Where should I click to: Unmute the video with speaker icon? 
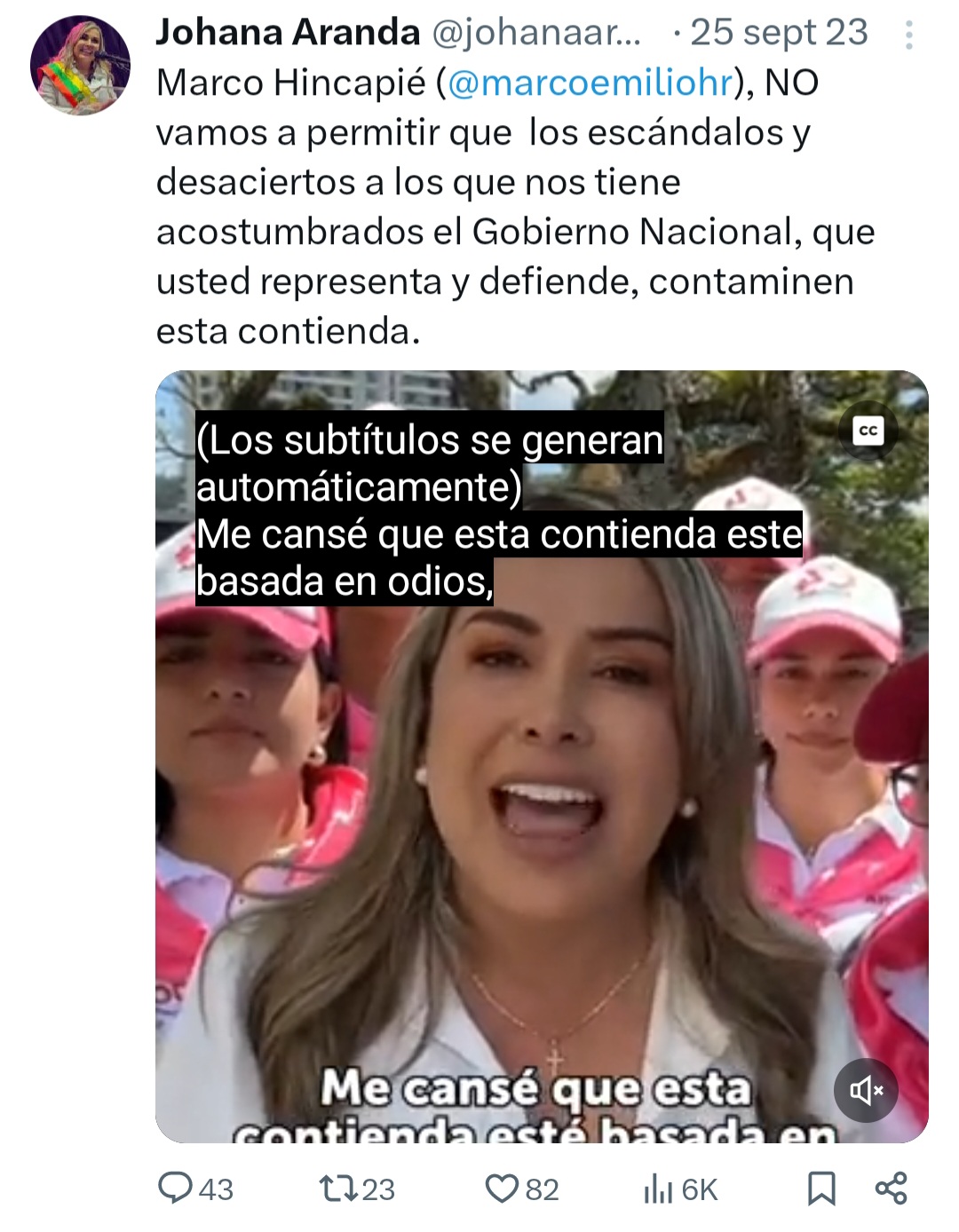click(x=866, y=1090)
